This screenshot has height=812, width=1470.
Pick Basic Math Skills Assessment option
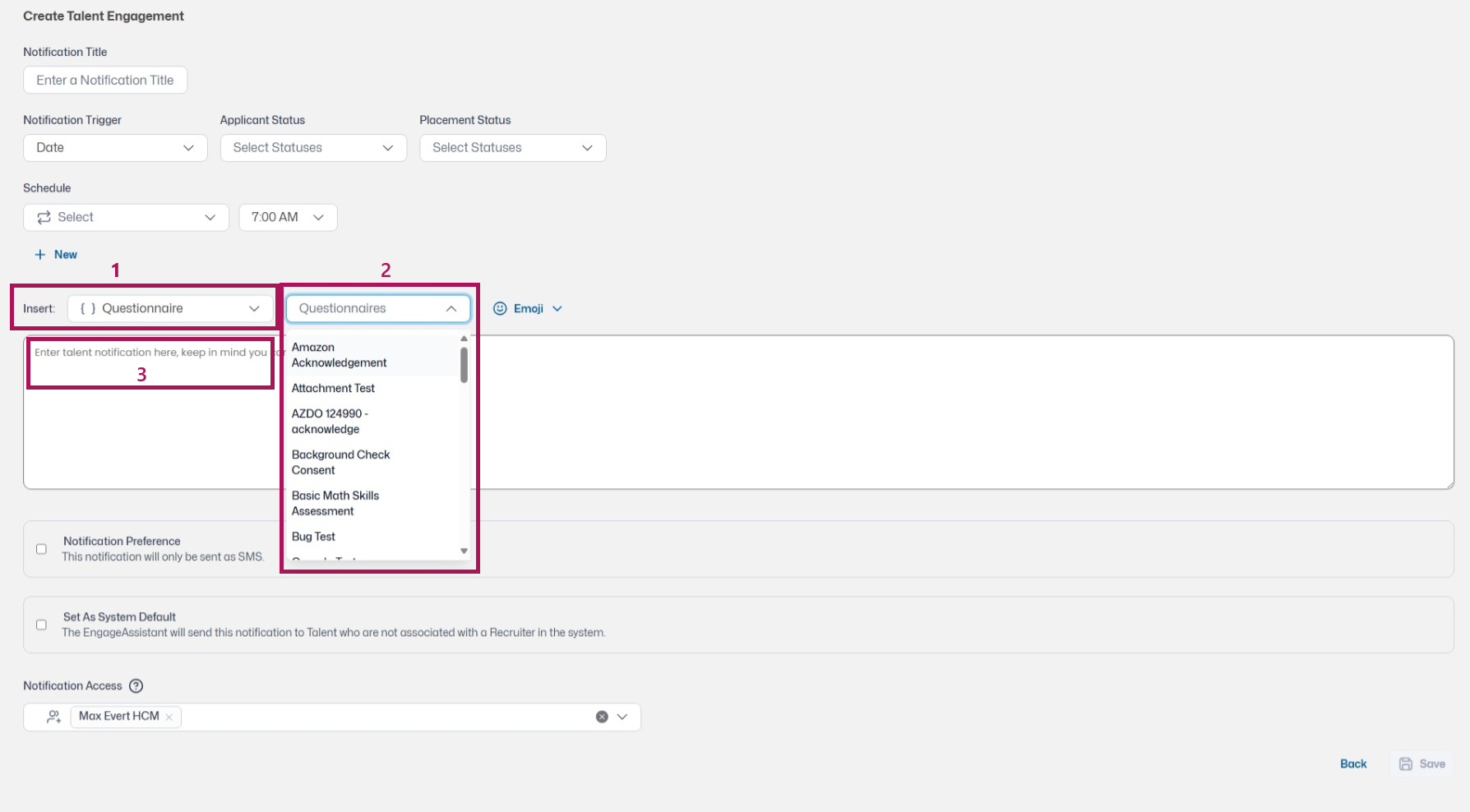[335, 503]
